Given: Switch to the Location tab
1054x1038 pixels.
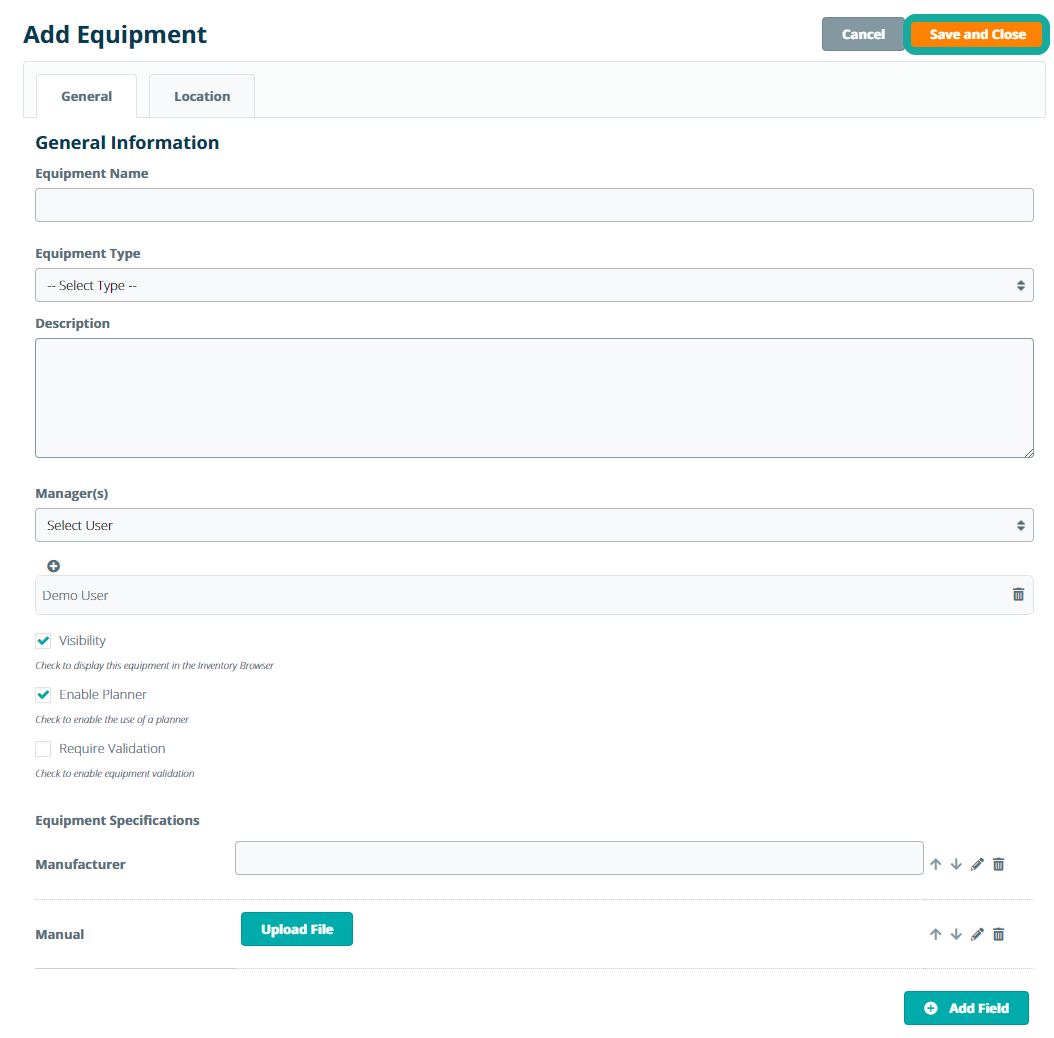Looking at the screenshot, I should click(202, 96).
